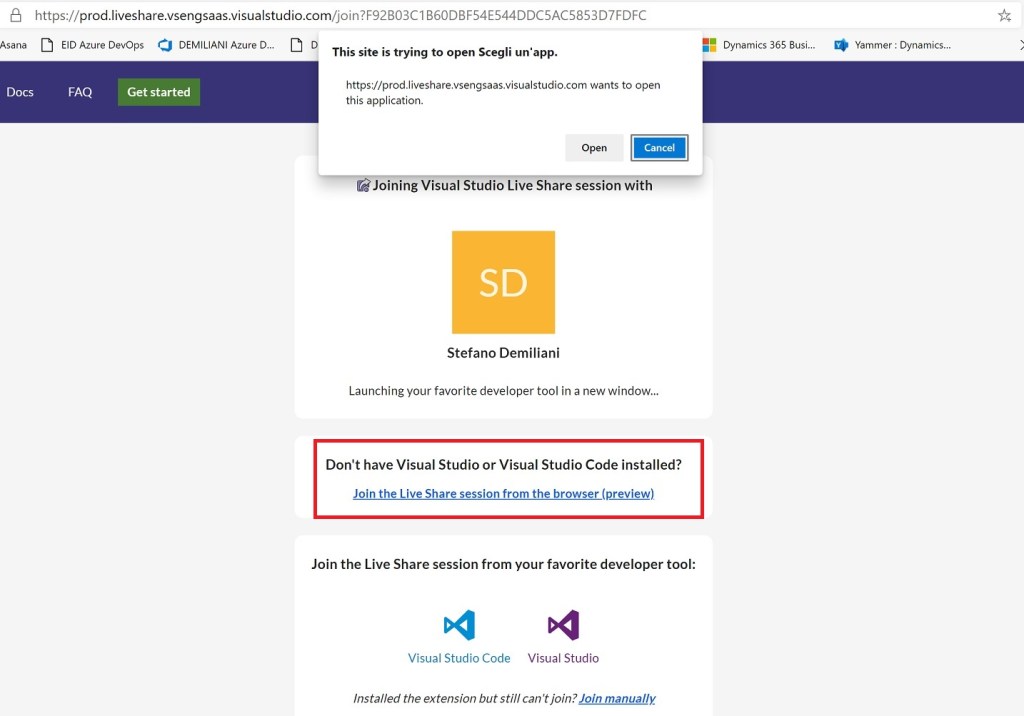Image resolution: width=1024 pixels, height=716 pixels.
Task: Click the purple Visual Studio logo icon
Action: pos(563,626)
